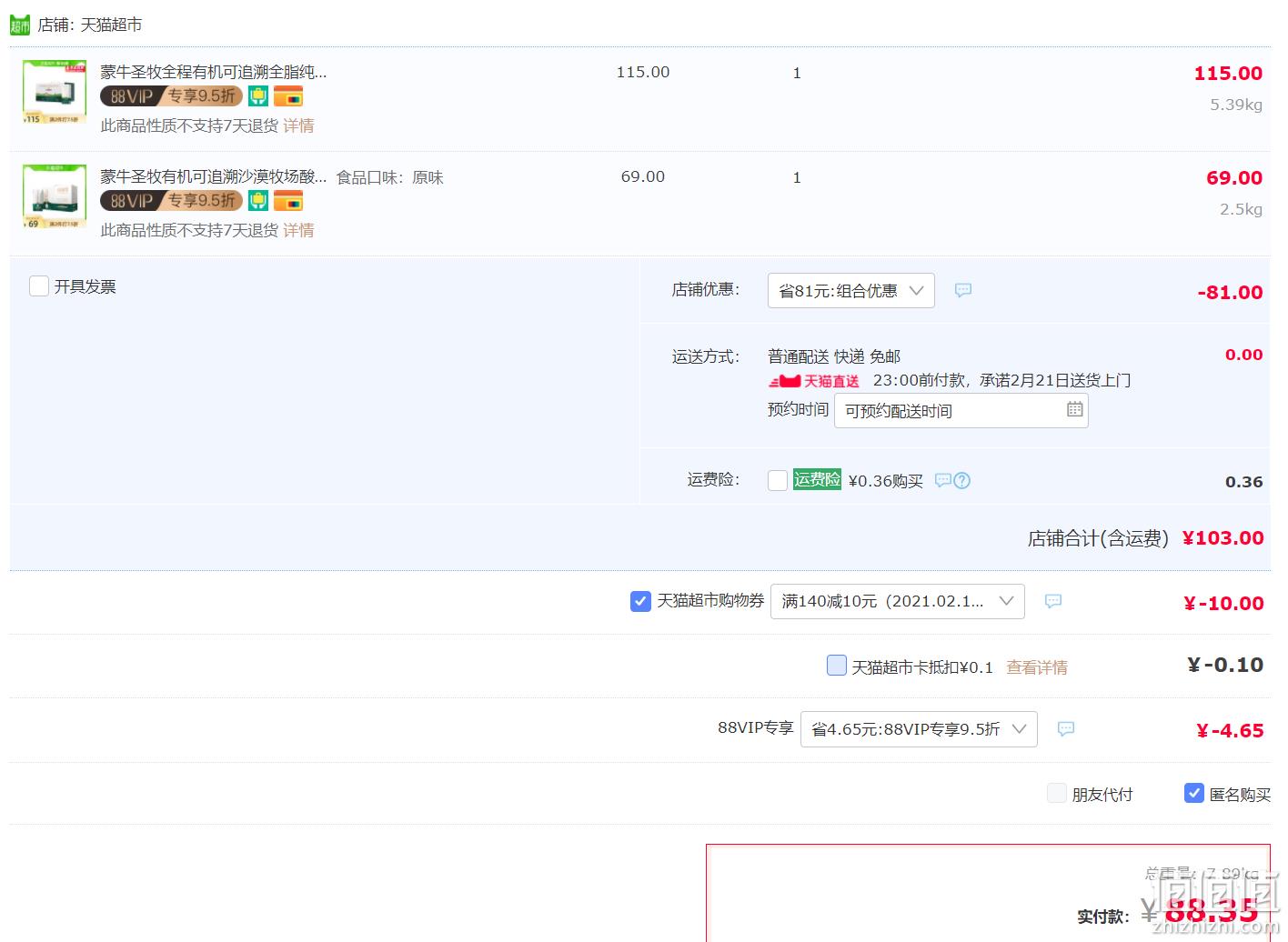
Task: Open product title 蒙牛圣牧有机可追溯沙漠牧场酸
Action: click(x=213, y=176)
